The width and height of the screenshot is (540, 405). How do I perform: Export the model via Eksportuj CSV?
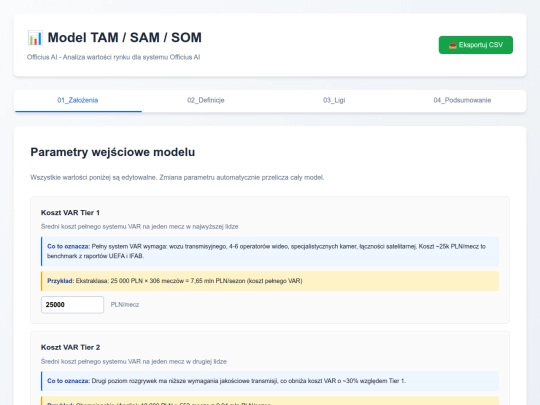coord(476,45)
